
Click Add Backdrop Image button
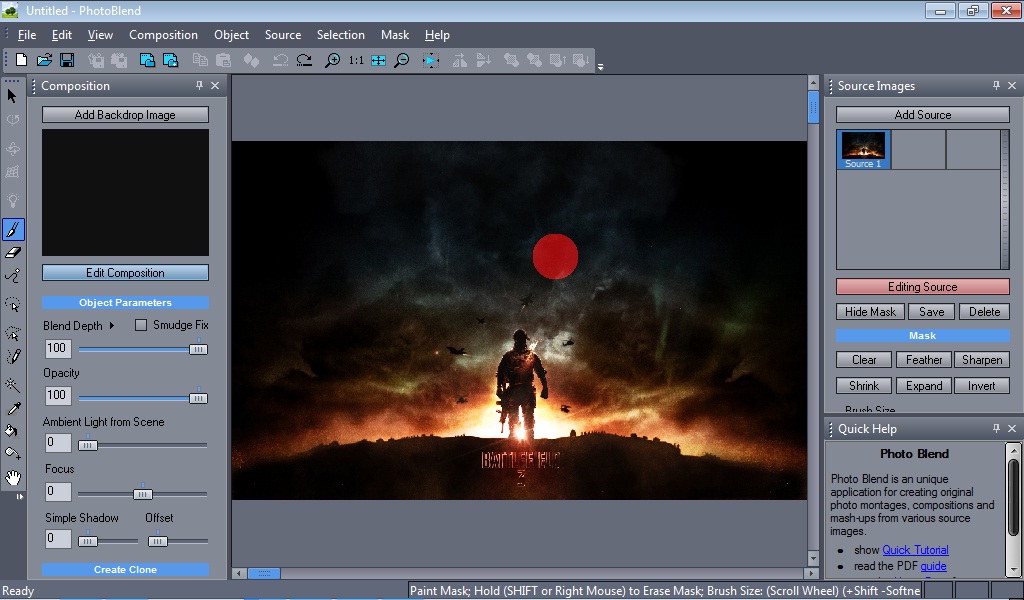(125, 115)
